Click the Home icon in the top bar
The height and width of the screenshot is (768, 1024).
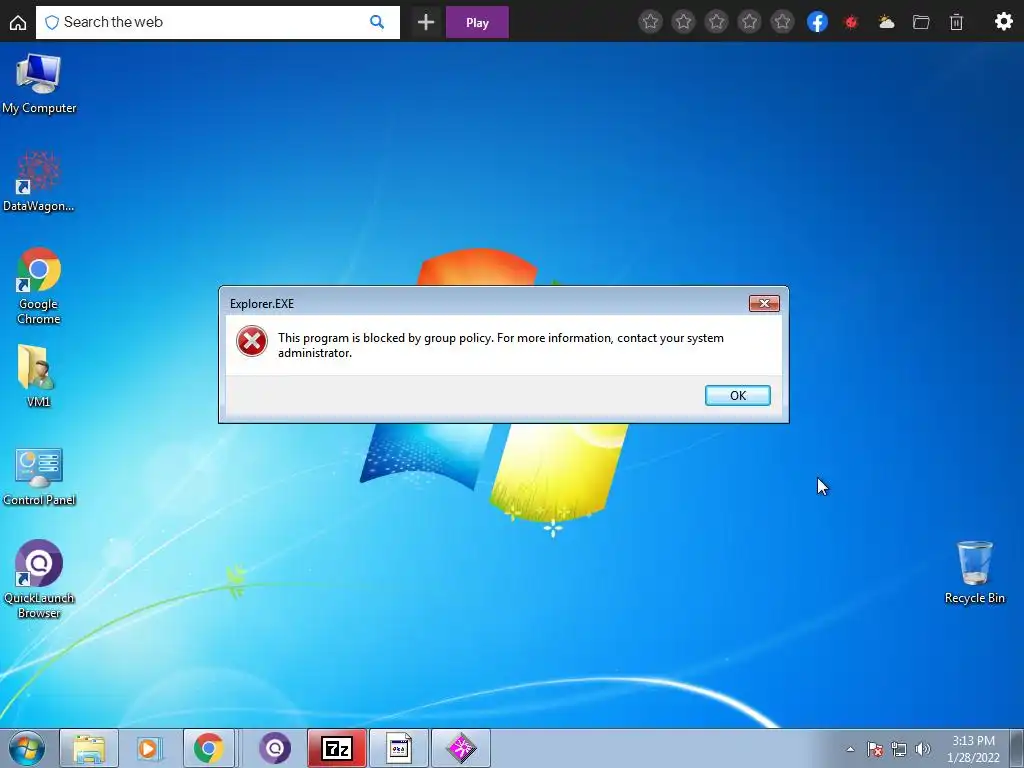(x=18, y=22)
